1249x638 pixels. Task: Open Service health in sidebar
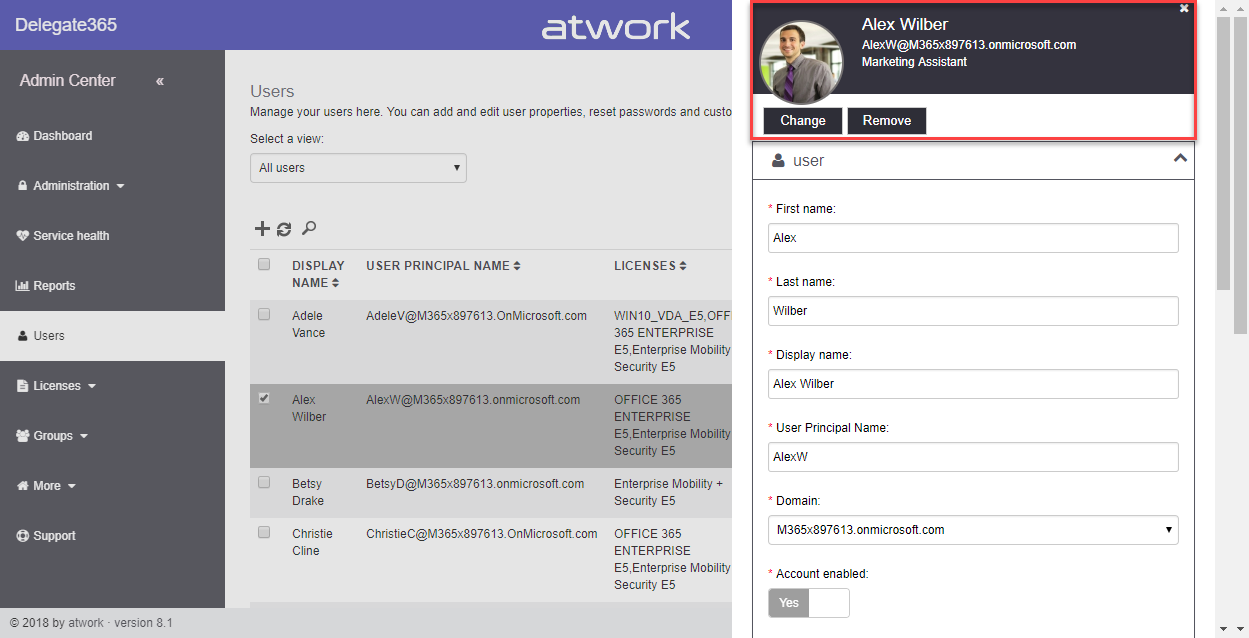70,236
